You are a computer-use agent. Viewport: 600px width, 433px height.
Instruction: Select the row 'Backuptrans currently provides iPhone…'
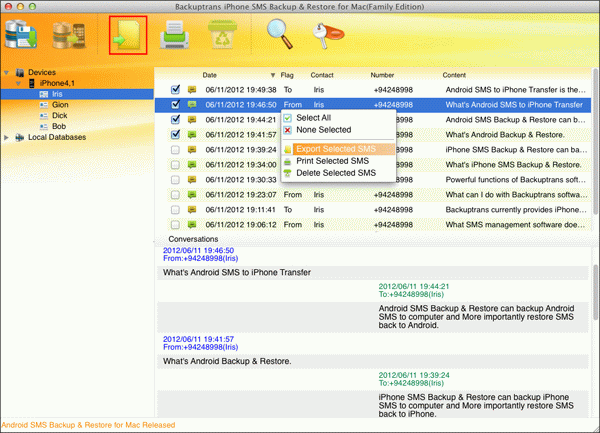pyautogui.click(x=373, y=210)
